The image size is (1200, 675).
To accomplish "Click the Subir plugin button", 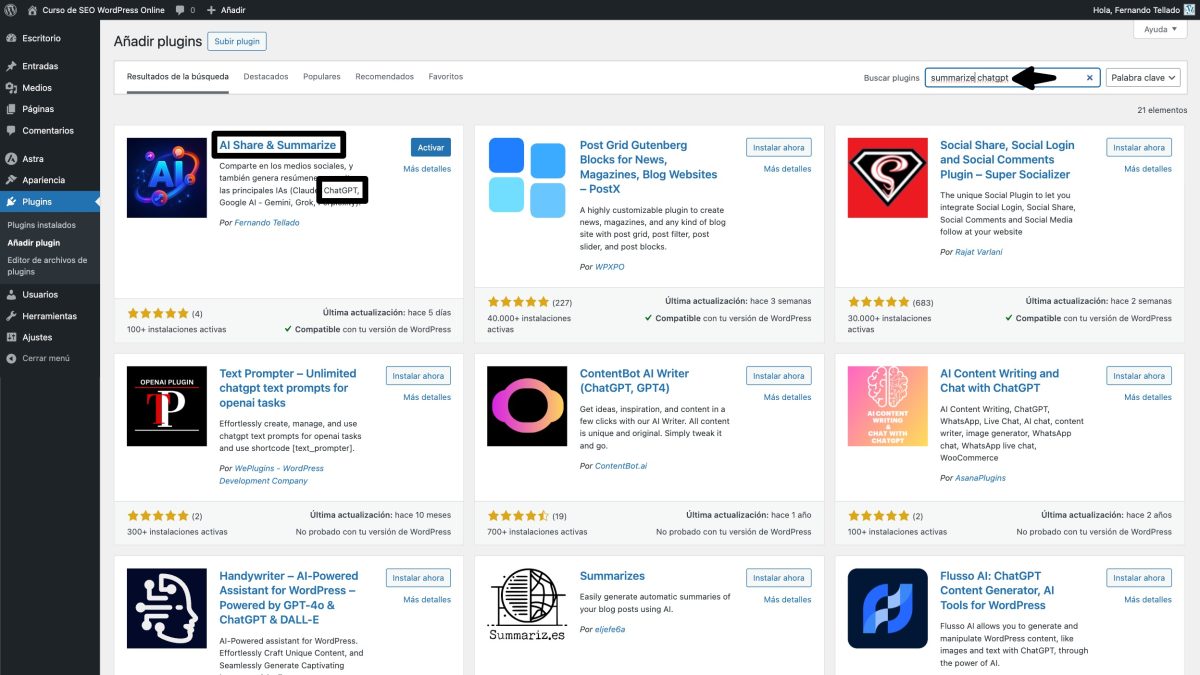I will [x=237, y=41].
